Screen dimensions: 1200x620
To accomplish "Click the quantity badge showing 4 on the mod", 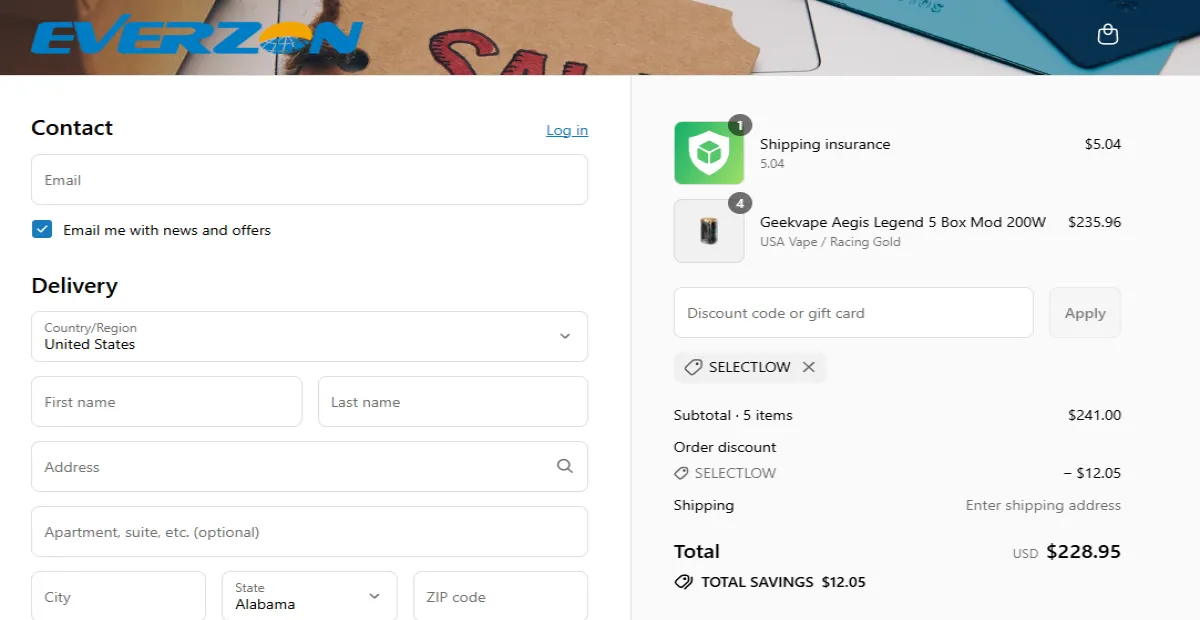I will (739, 202).
